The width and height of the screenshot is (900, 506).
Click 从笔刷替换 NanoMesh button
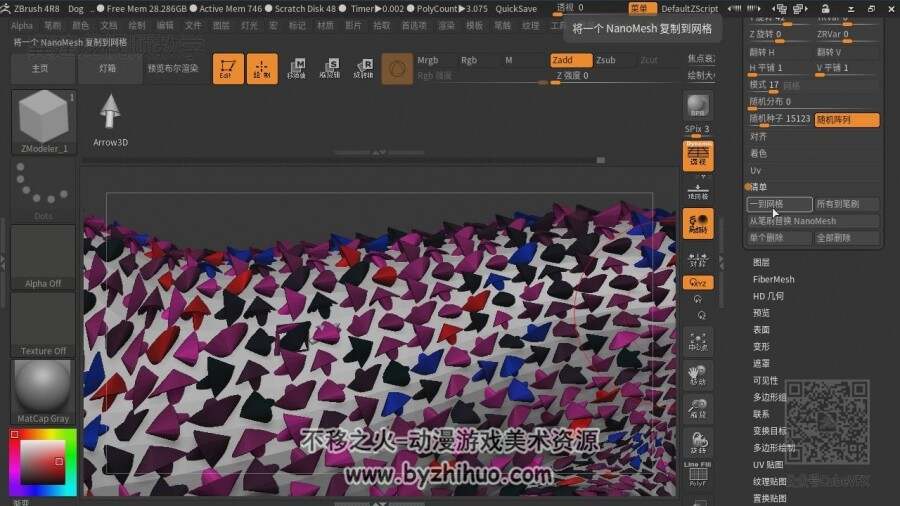[813, 221]
